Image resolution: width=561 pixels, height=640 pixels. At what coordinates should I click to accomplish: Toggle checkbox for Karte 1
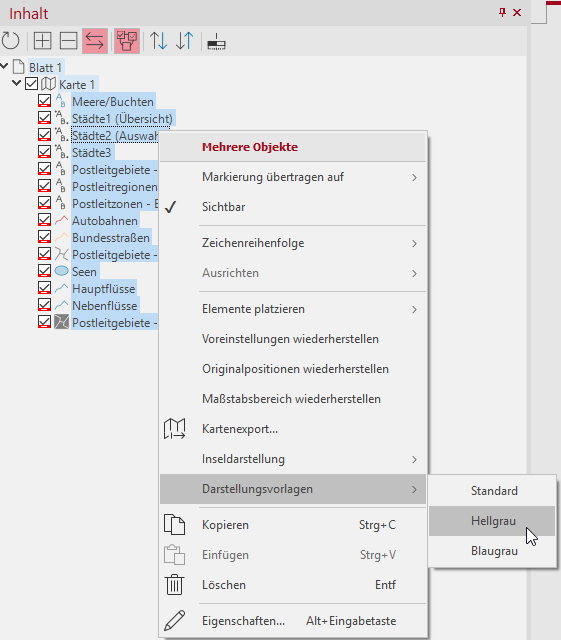(x=31, y=84)
